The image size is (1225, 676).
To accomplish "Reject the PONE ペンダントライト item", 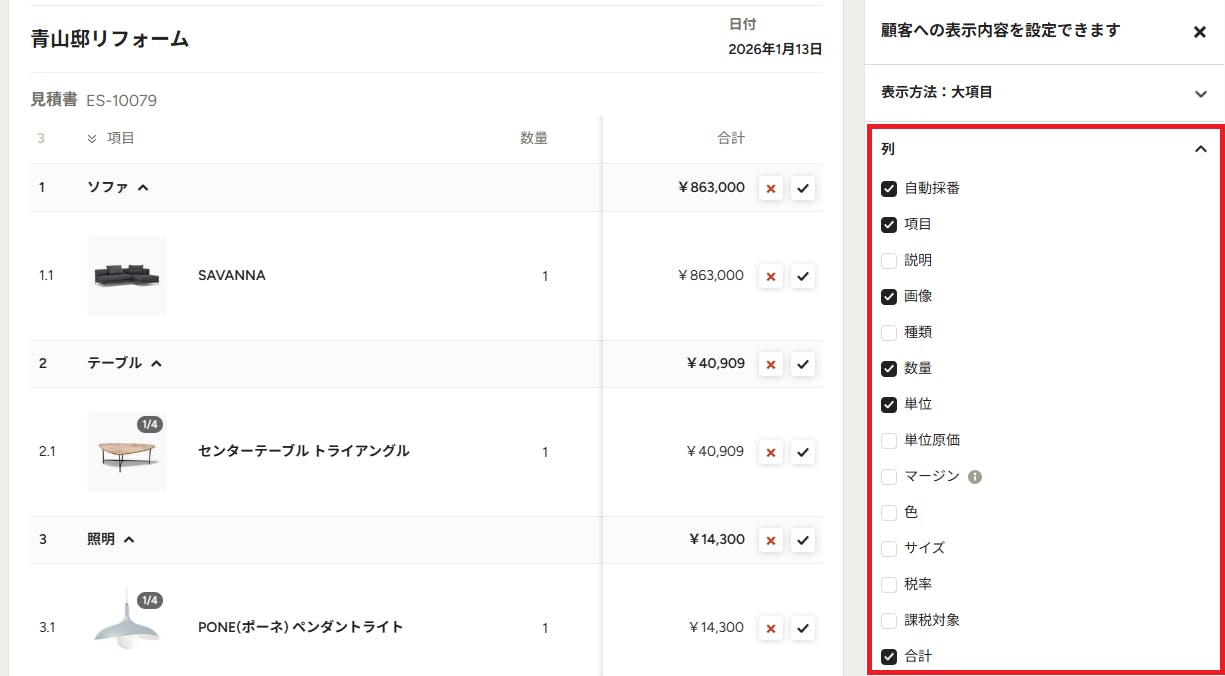I will (x=770, y=628).
